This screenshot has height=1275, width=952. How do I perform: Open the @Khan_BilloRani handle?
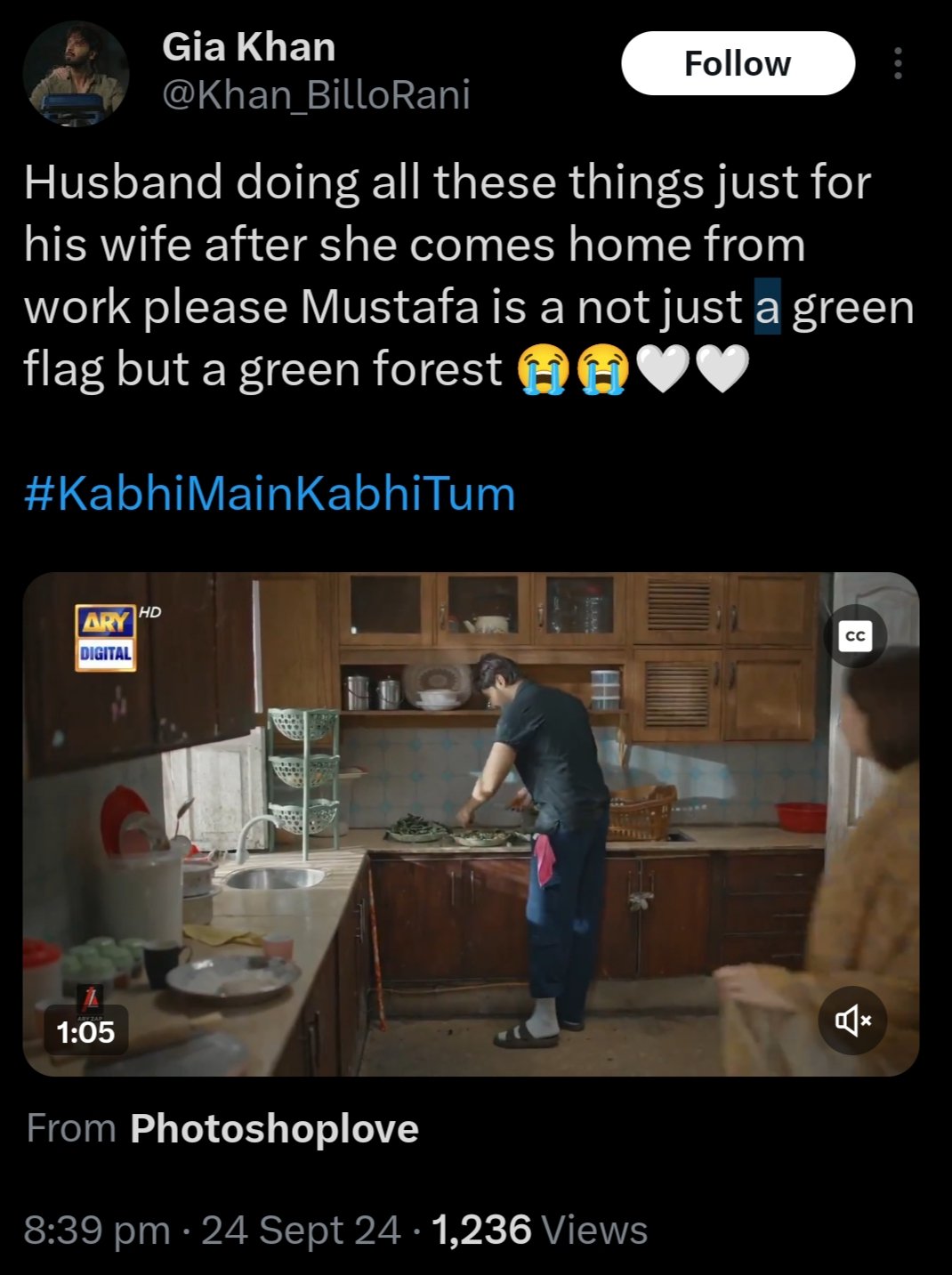pyautogui.click(x=316, y=94)
